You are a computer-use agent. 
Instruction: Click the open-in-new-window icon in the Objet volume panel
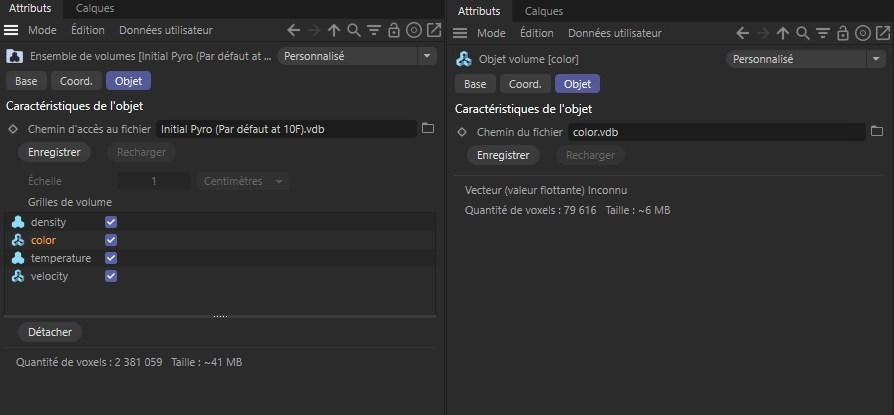880,33
